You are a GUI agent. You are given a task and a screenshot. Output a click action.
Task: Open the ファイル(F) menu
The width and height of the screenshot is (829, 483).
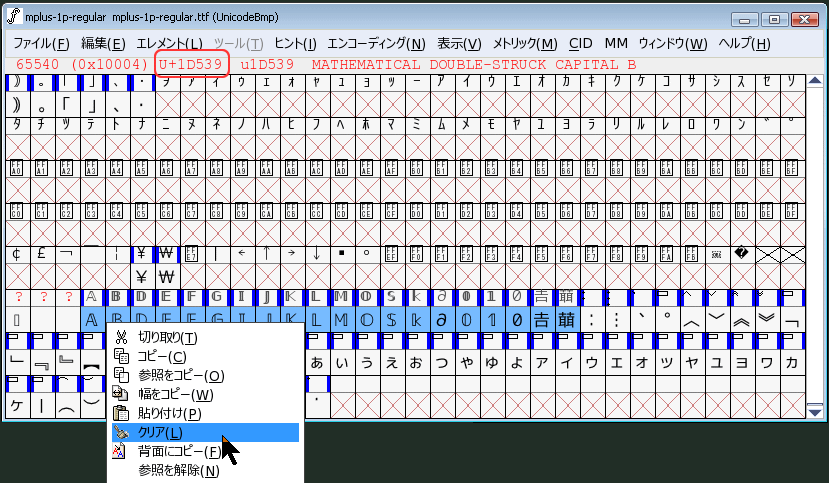click(41, 43)
